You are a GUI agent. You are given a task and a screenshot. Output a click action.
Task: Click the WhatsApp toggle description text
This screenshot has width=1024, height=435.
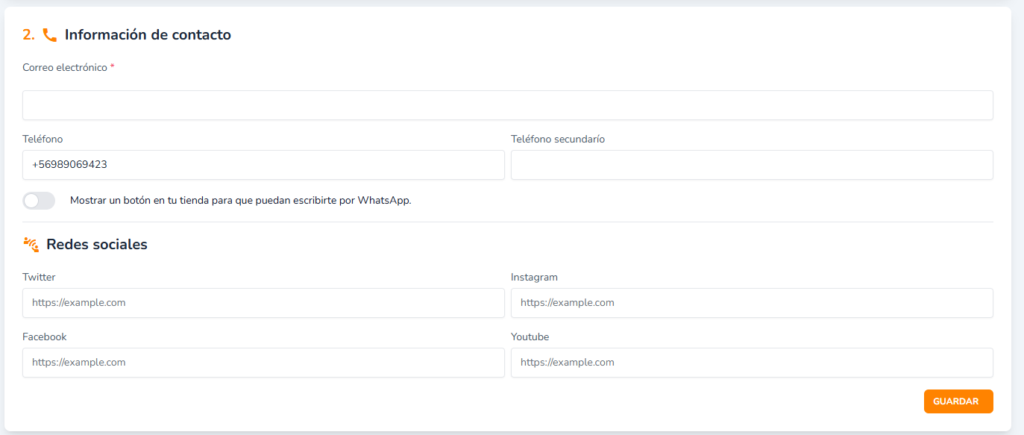pyautogui.click(x=240, y=200)
